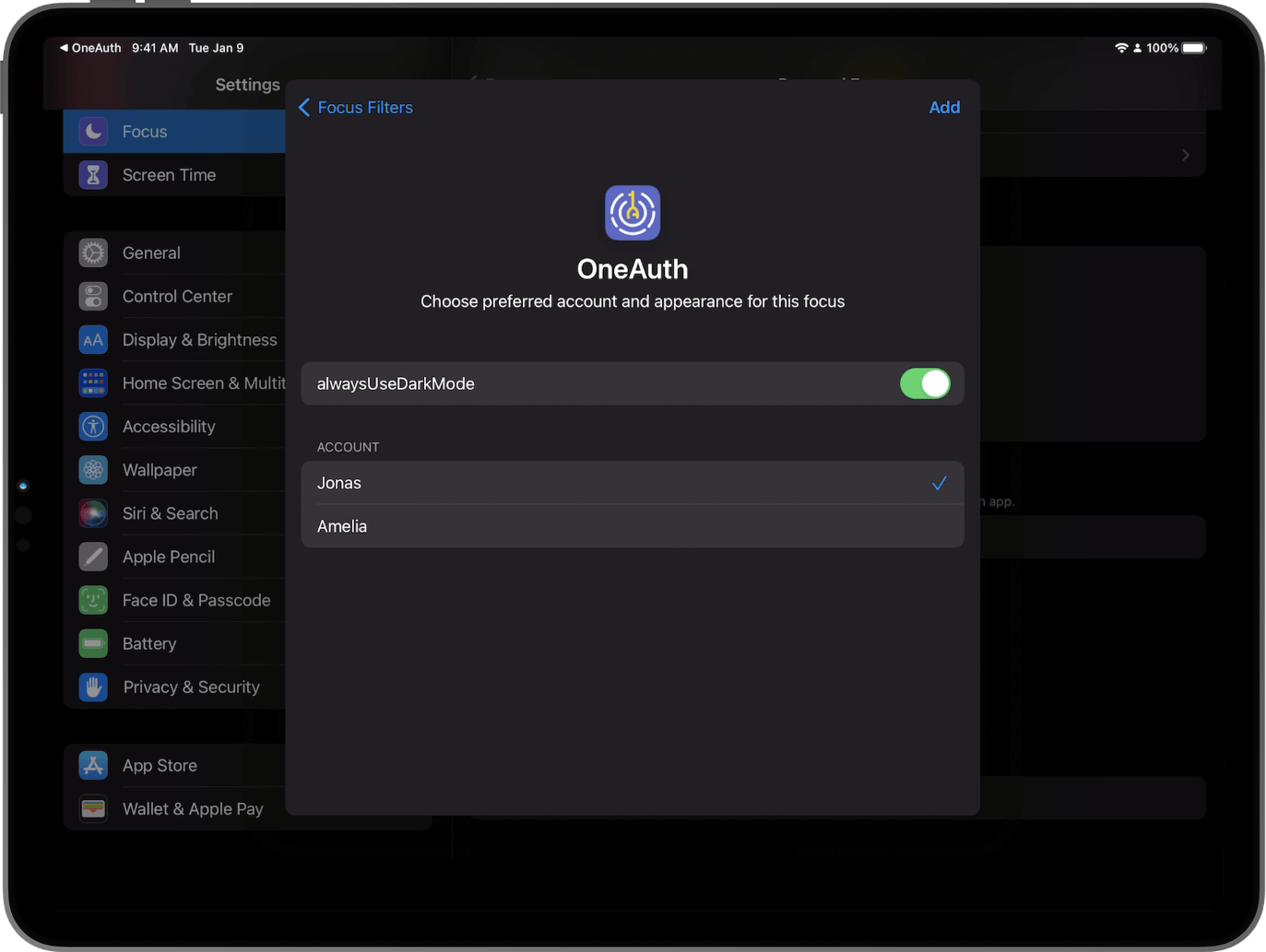Tap the back chevron beside Focus Filters
Viewport: 1266px width, 952px height.
(x=304, y=108)
